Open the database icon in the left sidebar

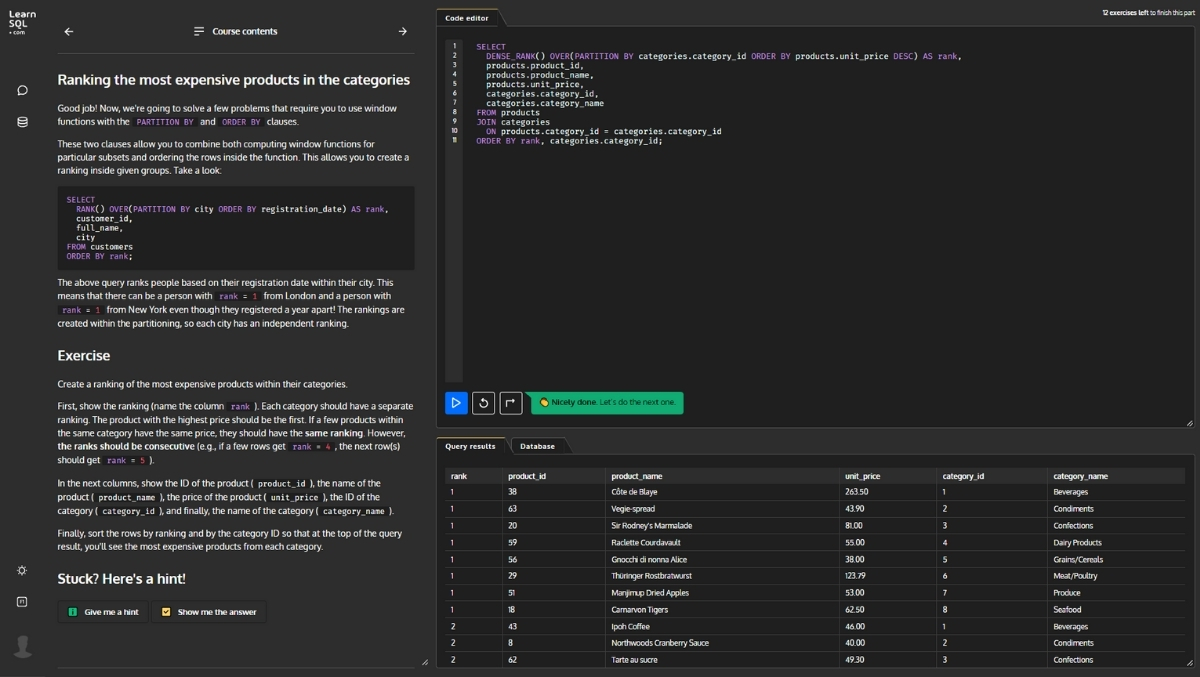tap(22, 122)
